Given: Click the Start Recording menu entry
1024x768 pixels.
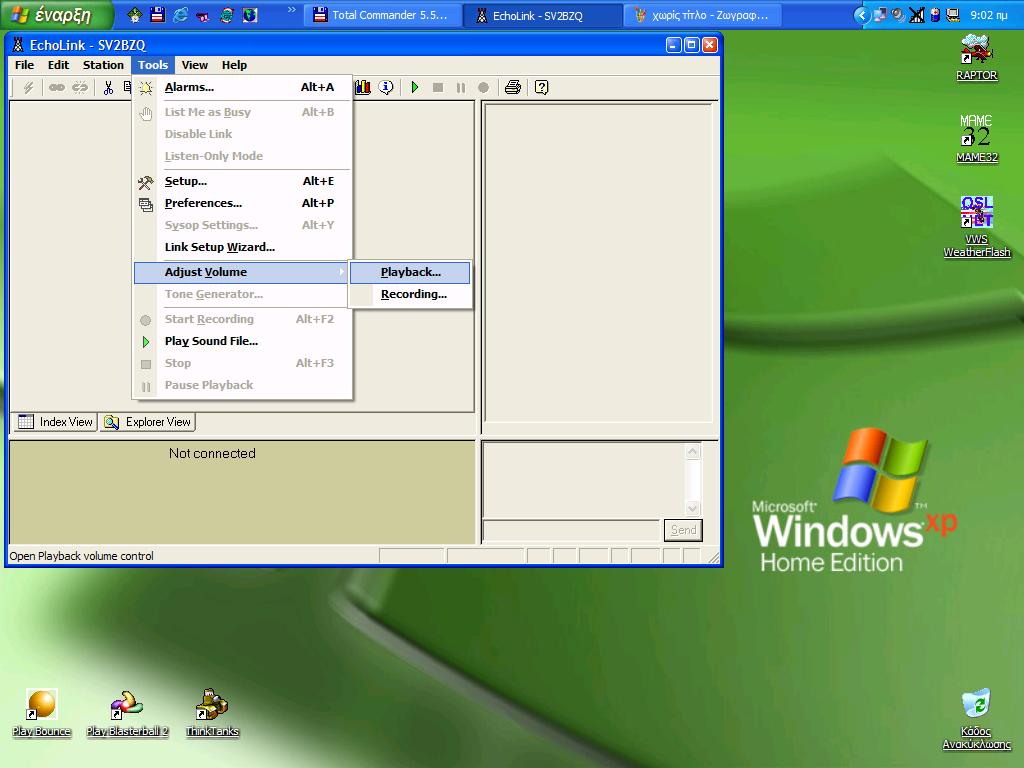Looking at the screenshot, I should 242,319.
